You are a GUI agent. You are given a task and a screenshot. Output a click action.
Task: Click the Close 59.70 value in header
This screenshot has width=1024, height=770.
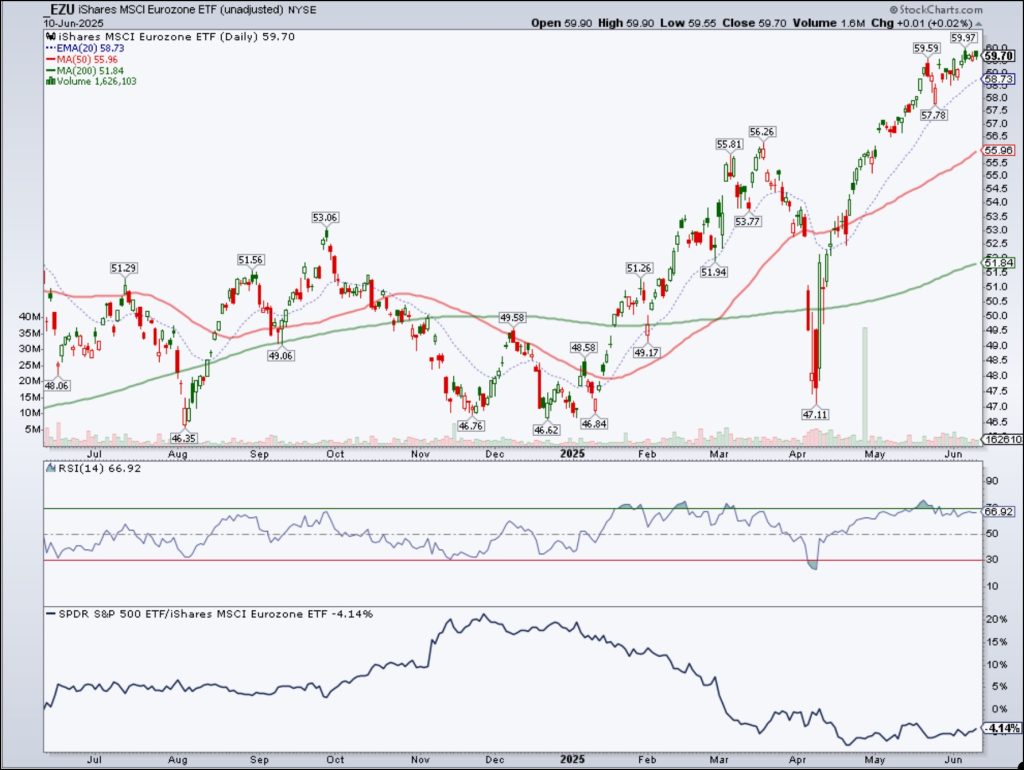pos(754,23)
